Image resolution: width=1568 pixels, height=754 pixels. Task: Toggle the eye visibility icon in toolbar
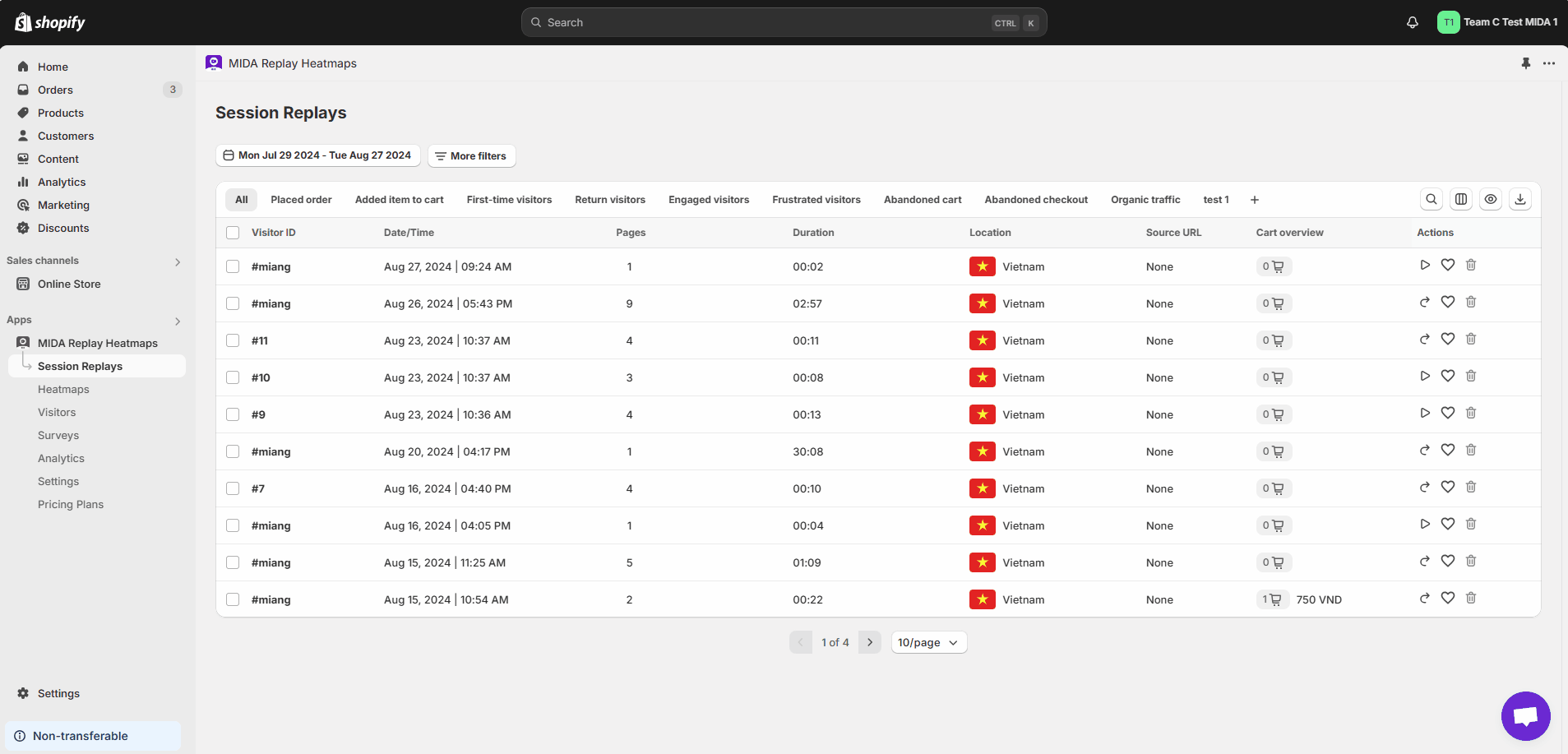coord(1491,200)
